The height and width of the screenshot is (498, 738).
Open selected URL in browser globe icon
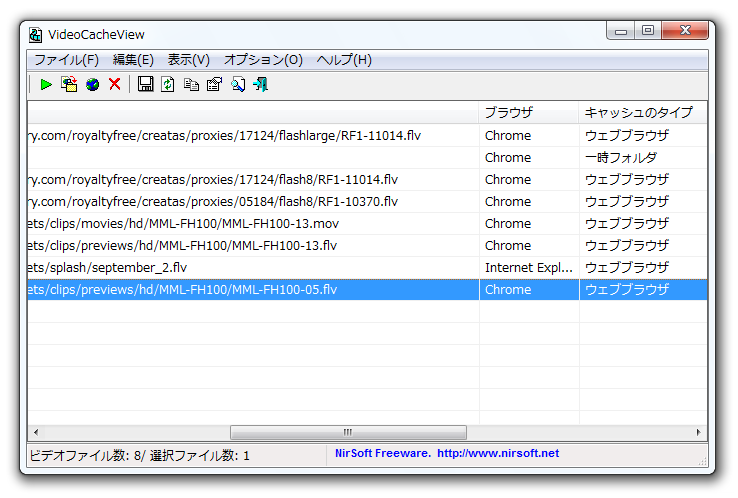coord(93,85)
